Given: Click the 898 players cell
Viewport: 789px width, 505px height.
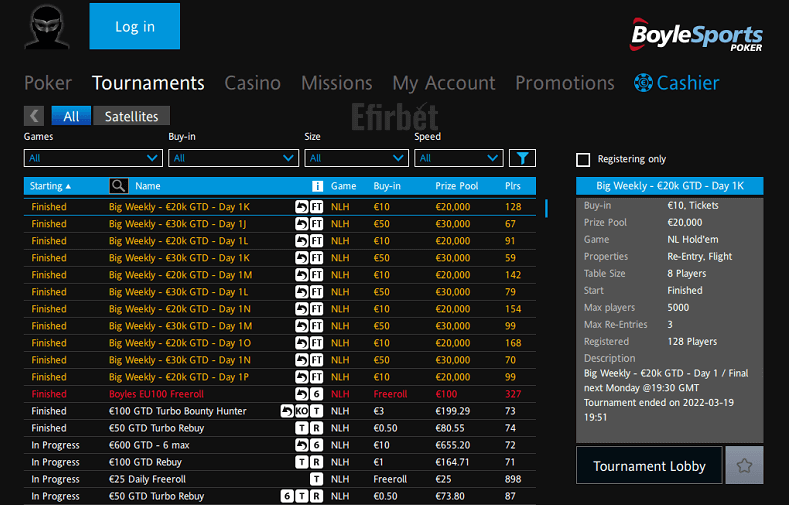Looking at the screenshot, I should (513, 479).
